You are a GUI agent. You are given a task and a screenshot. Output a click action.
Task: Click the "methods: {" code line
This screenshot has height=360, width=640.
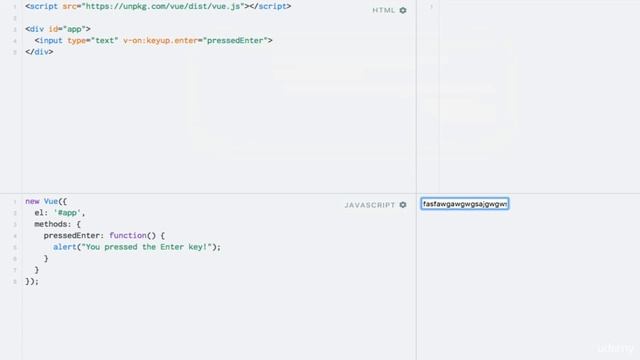(x=58, y=224)
